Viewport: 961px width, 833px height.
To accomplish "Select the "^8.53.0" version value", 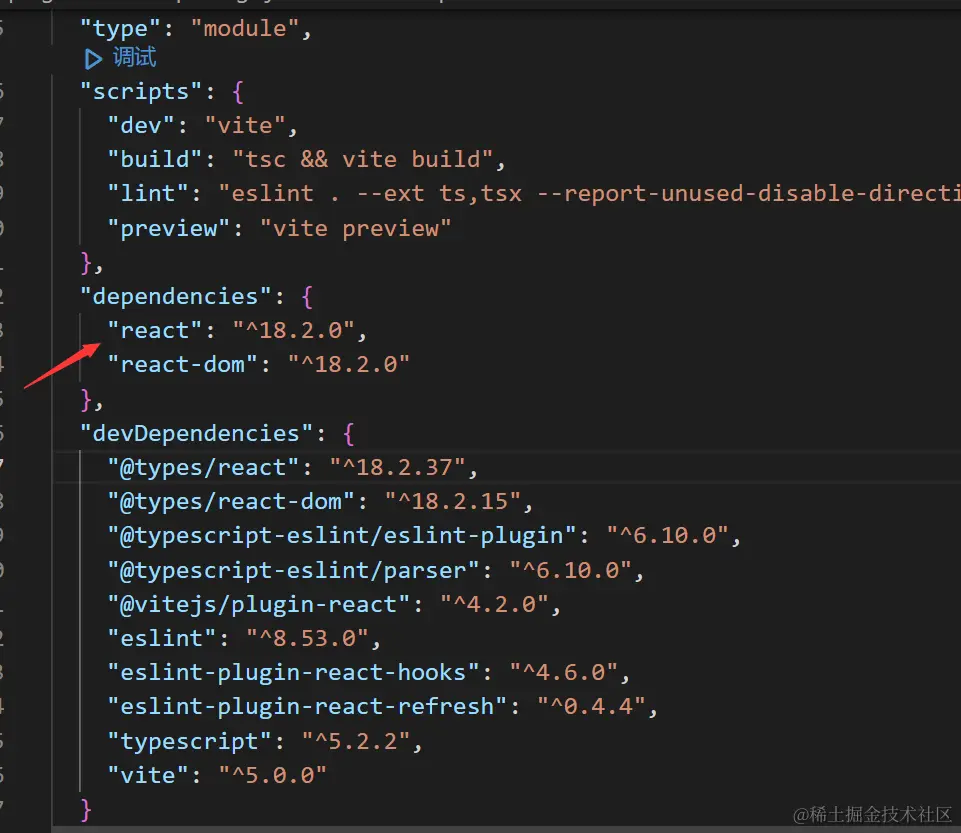I will click(x=307, y=639).
